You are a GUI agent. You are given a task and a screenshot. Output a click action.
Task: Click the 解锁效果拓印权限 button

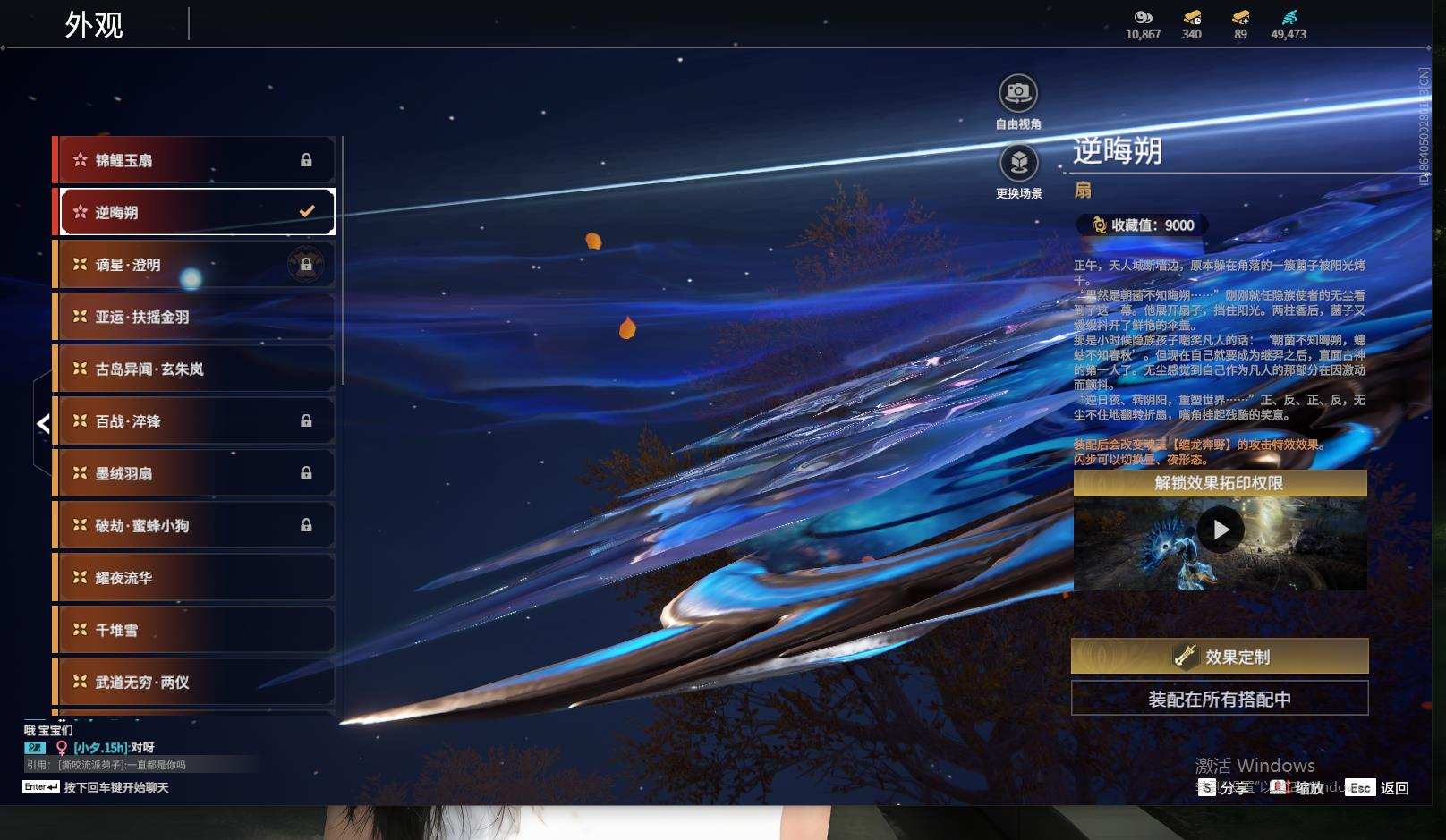tap(1220, 483)
